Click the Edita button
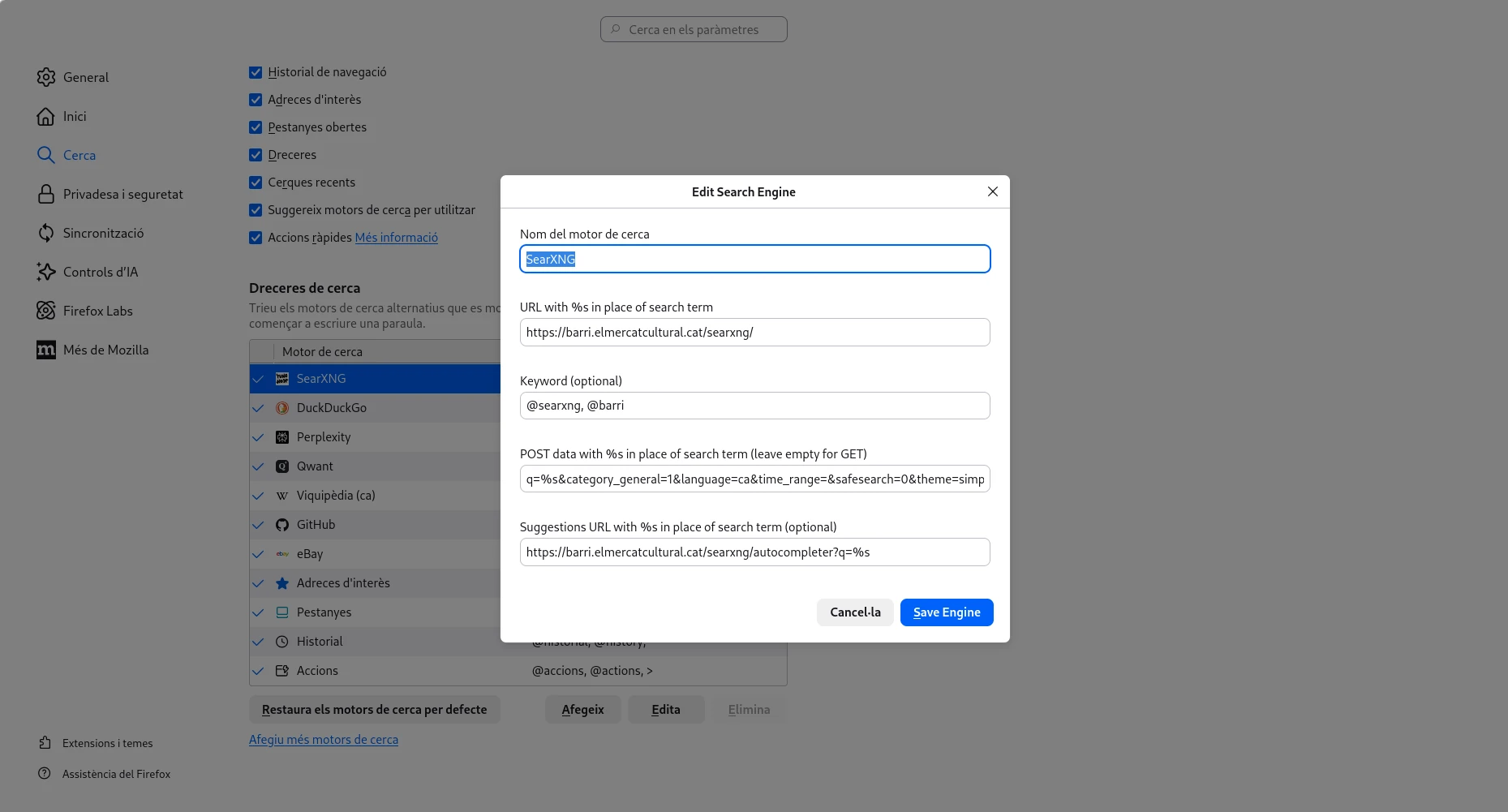The height and width of the screenshot is (812, 1508). point(666,710)
